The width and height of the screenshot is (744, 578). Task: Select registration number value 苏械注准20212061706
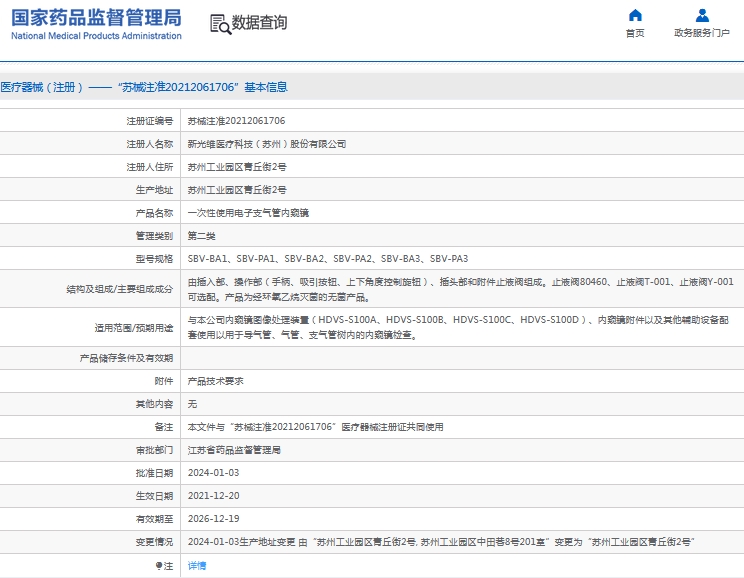[236, 121]
